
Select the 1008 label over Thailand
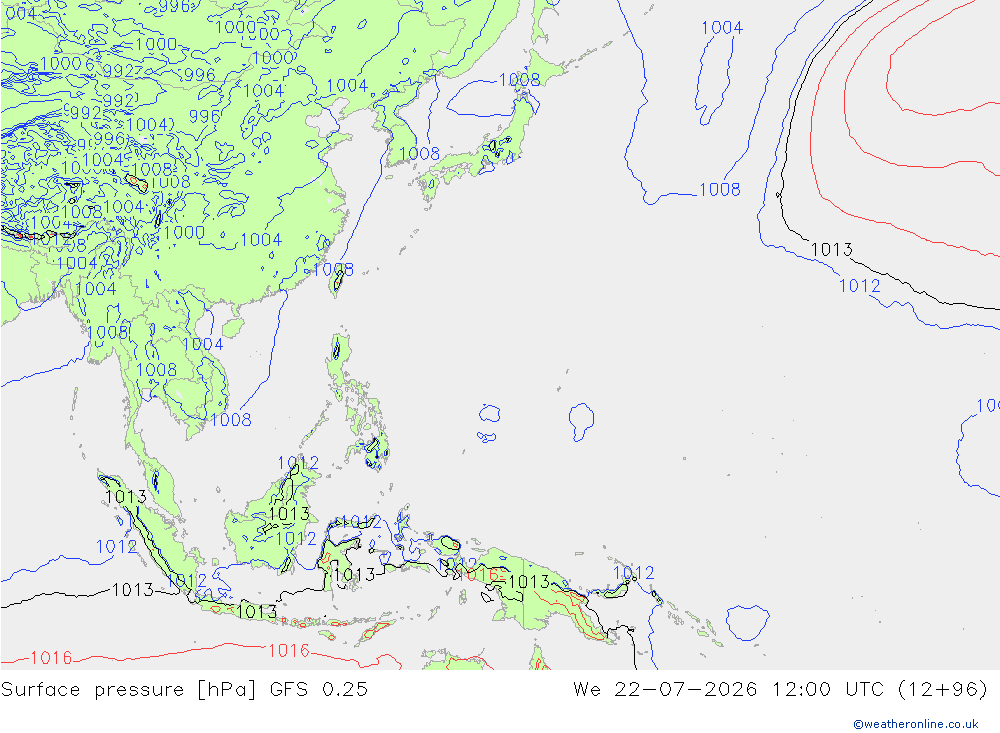pyautogui.click(x=156, y=370)
